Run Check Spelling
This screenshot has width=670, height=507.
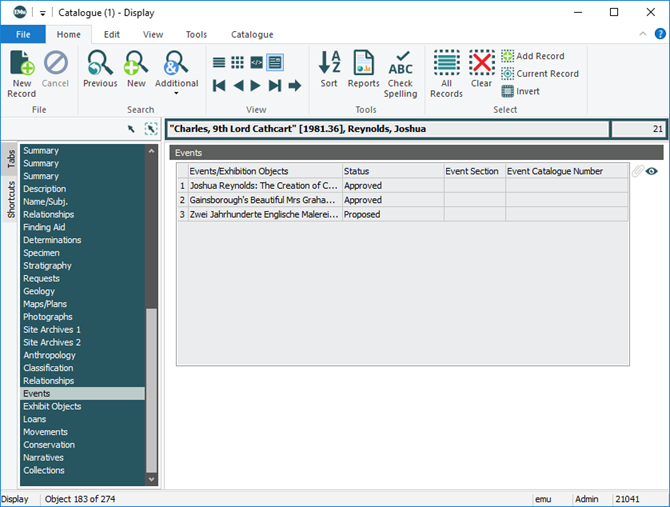400,73
